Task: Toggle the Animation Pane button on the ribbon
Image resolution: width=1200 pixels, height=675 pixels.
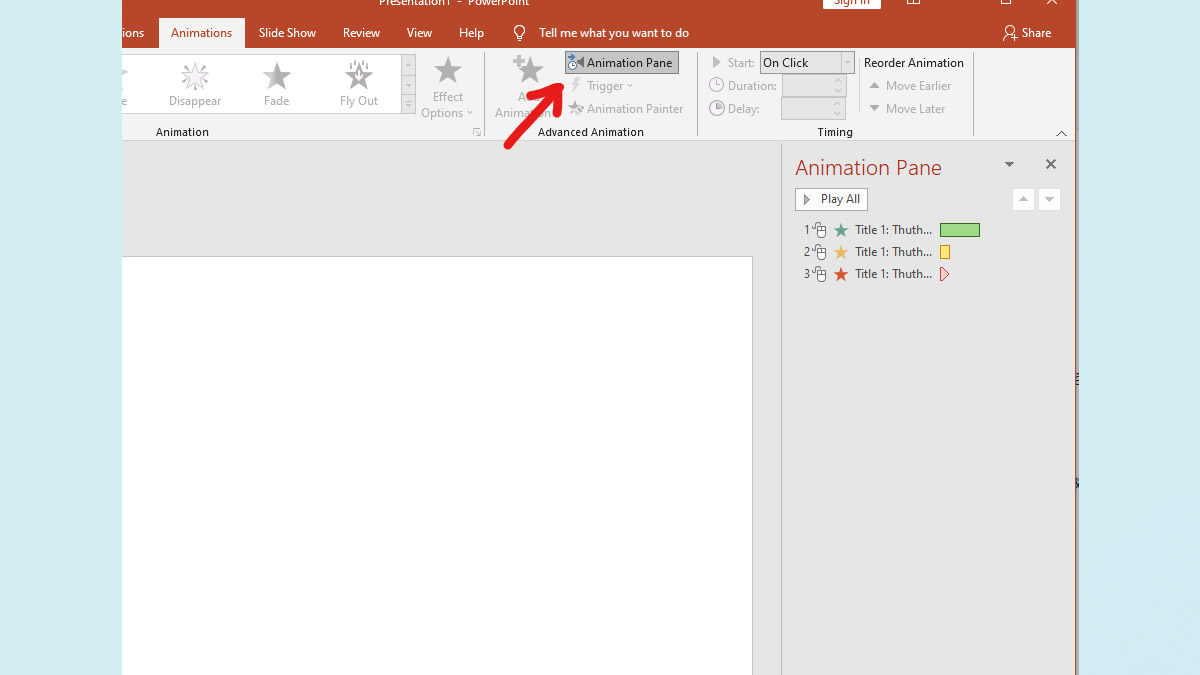Action: [621, 62]
